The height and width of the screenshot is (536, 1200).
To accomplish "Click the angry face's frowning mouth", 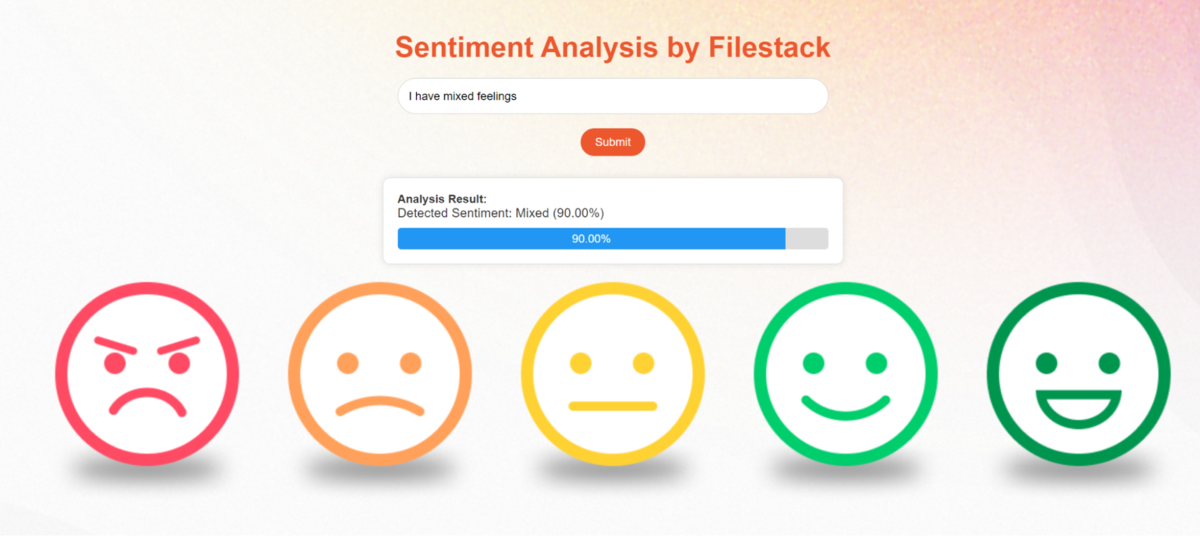I will (147, 402).
